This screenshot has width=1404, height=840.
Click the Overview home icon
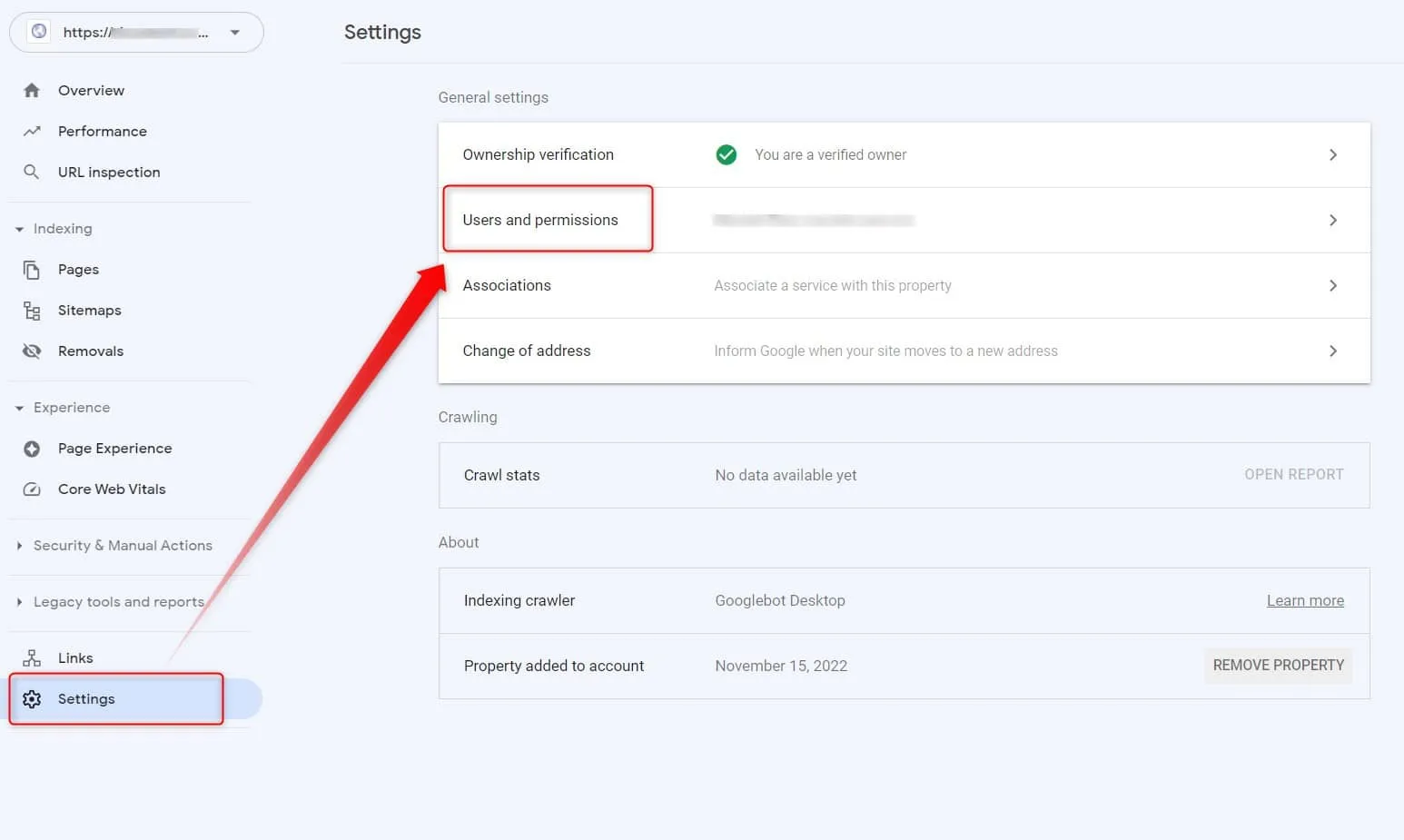coord(32,90)
